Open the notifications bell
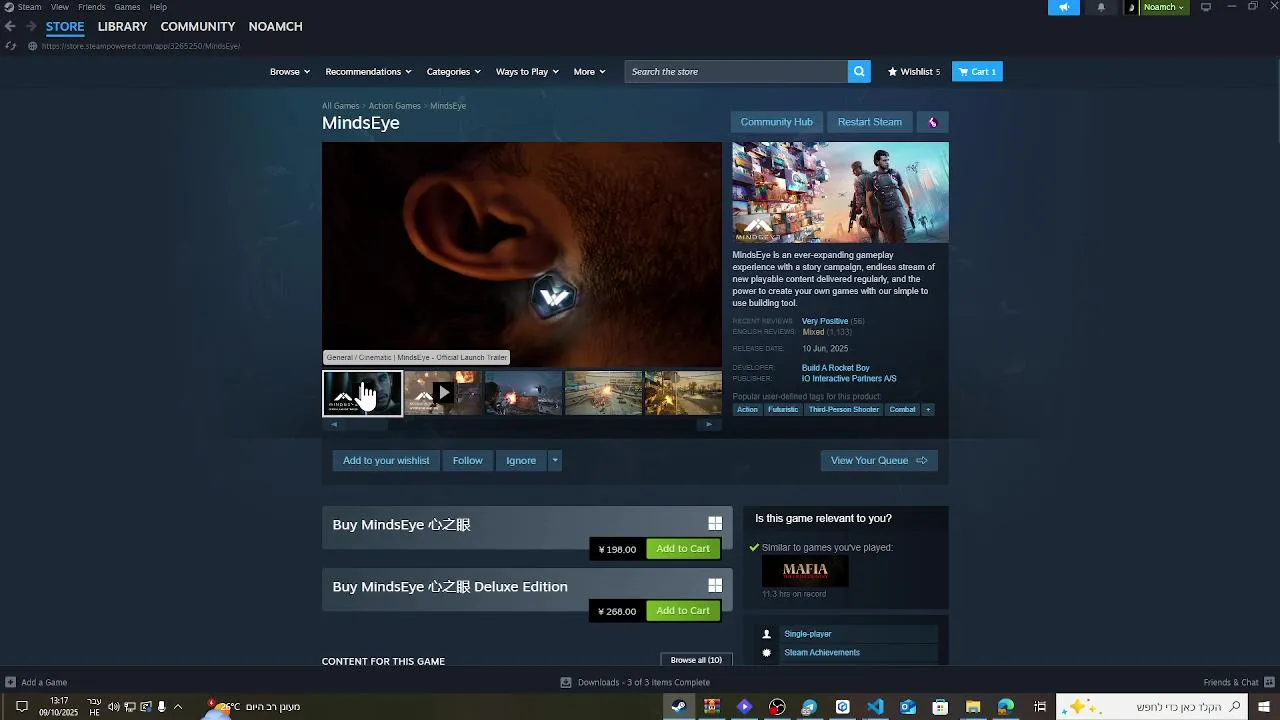This screenshot has width=1280, height=720. 1101,7
